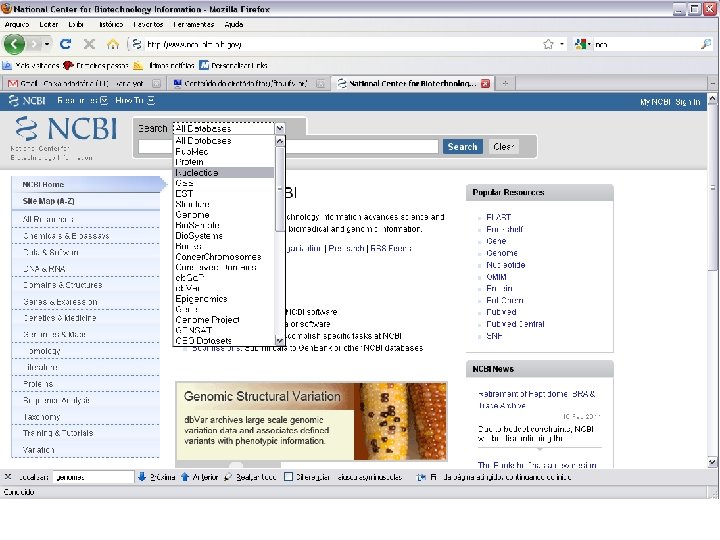The width and height of the screenshot is (720, 540).
Task: Toggle the Diferenciar maiúsc./minúsc. checkbox
Action: [x=288, y=477]
